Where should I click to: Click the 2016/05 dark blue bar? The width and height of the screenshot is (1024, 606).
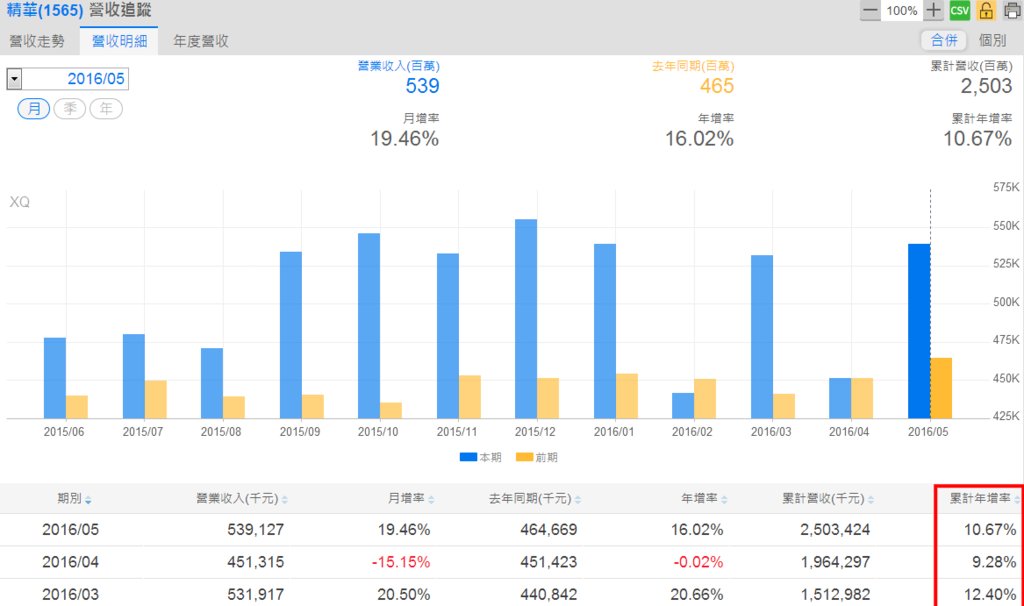919,331
